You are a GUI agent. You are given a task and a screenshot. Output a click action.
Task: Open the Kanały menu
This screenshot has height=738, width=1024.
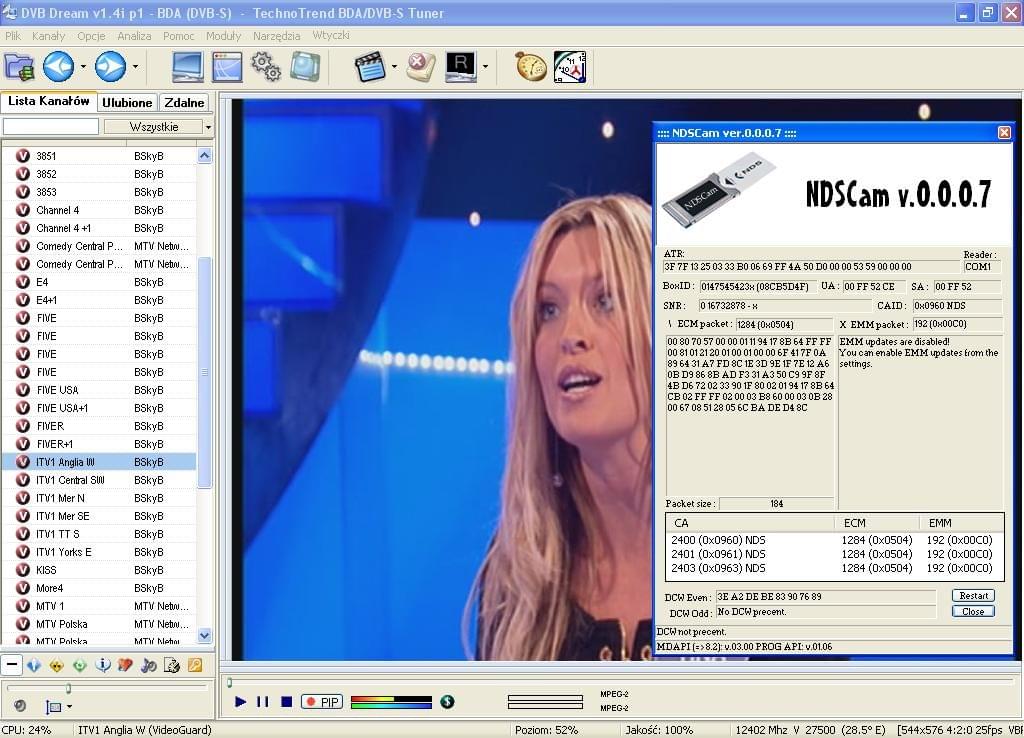pyautogui.click(x=48, y=36)
